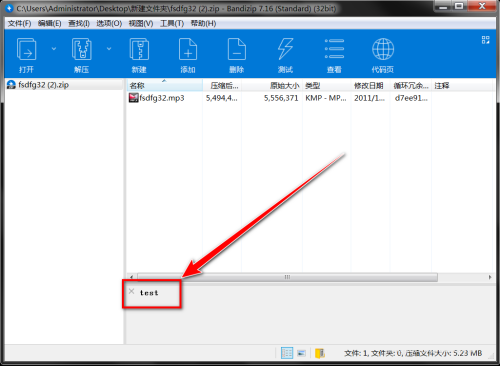Switch to details view in the status bar

(287, 353)
